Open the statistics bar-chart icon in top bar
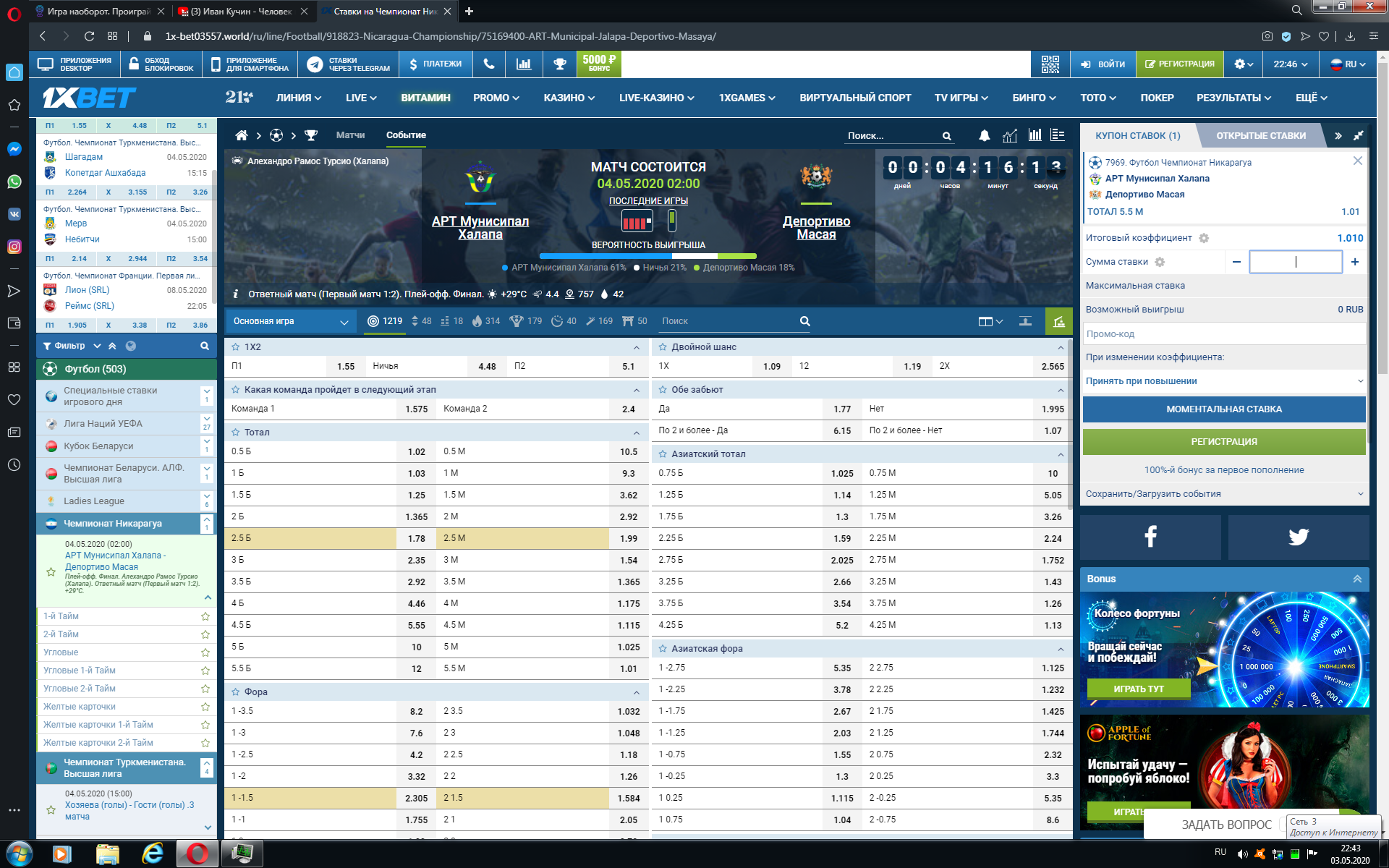Screen dimensions: 1389x868 click(x=524, y=64)
